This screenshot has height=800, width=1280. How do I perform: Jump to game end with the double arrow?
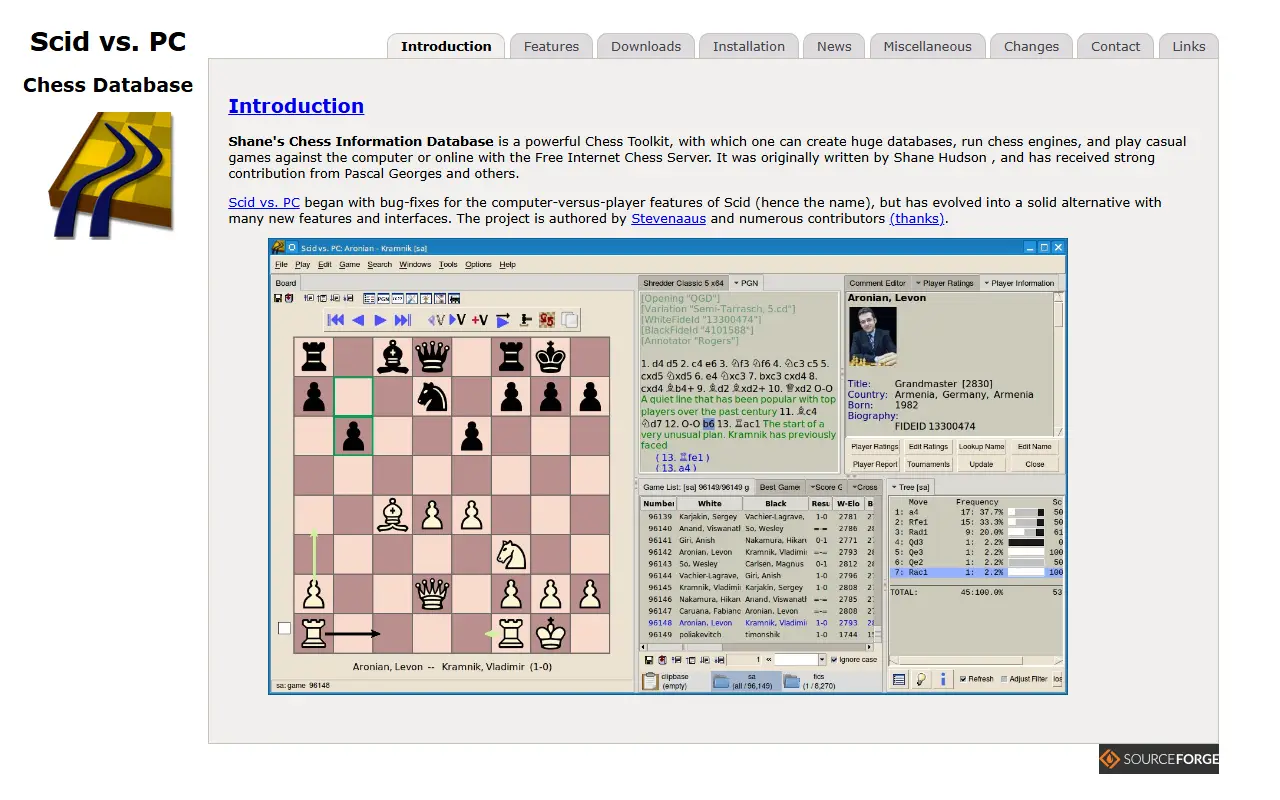[x=403, y=320]
